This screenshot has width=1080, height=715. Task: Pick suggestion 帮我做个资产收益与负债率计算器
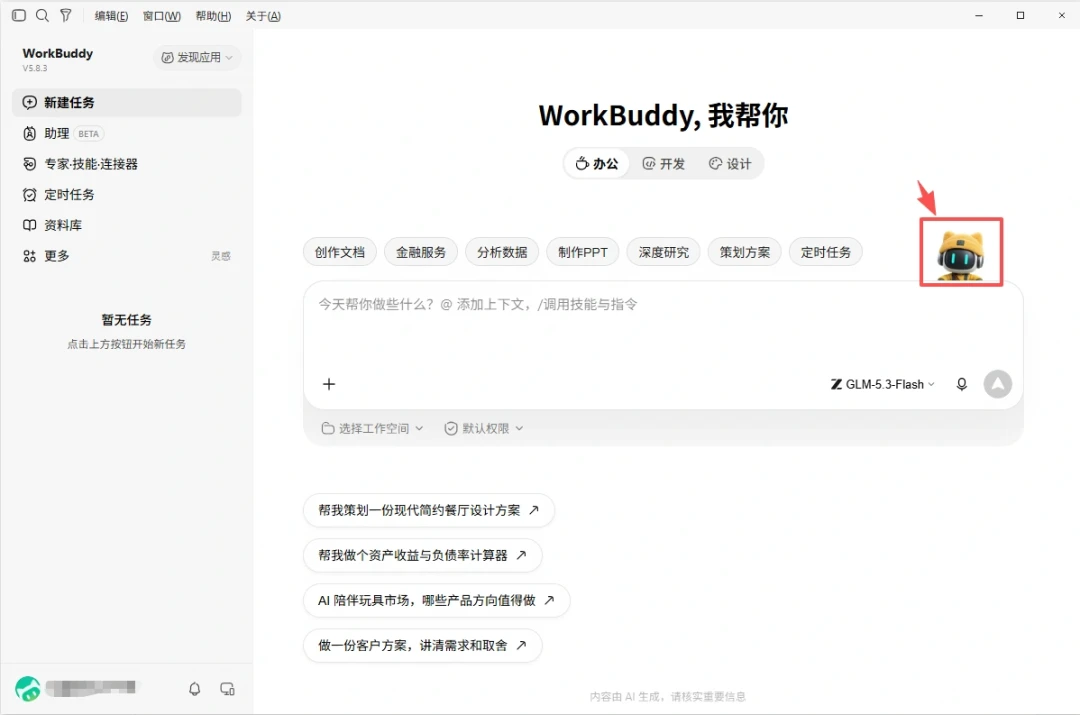[422, 555]
